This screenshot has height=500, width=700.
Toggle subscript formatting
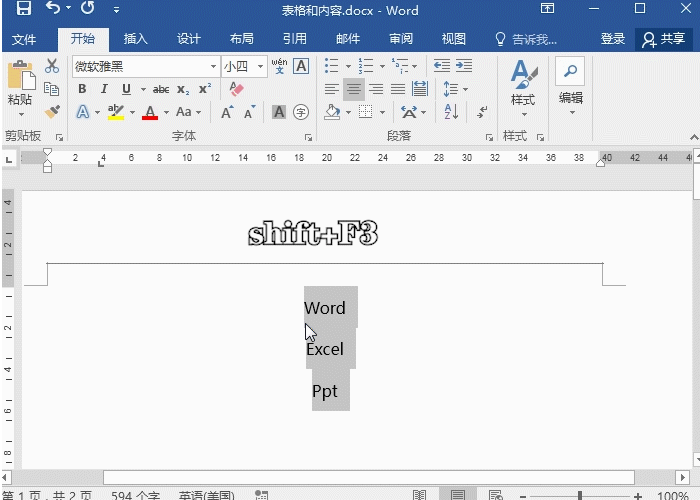pyautogui.click(x=183, y=89)
